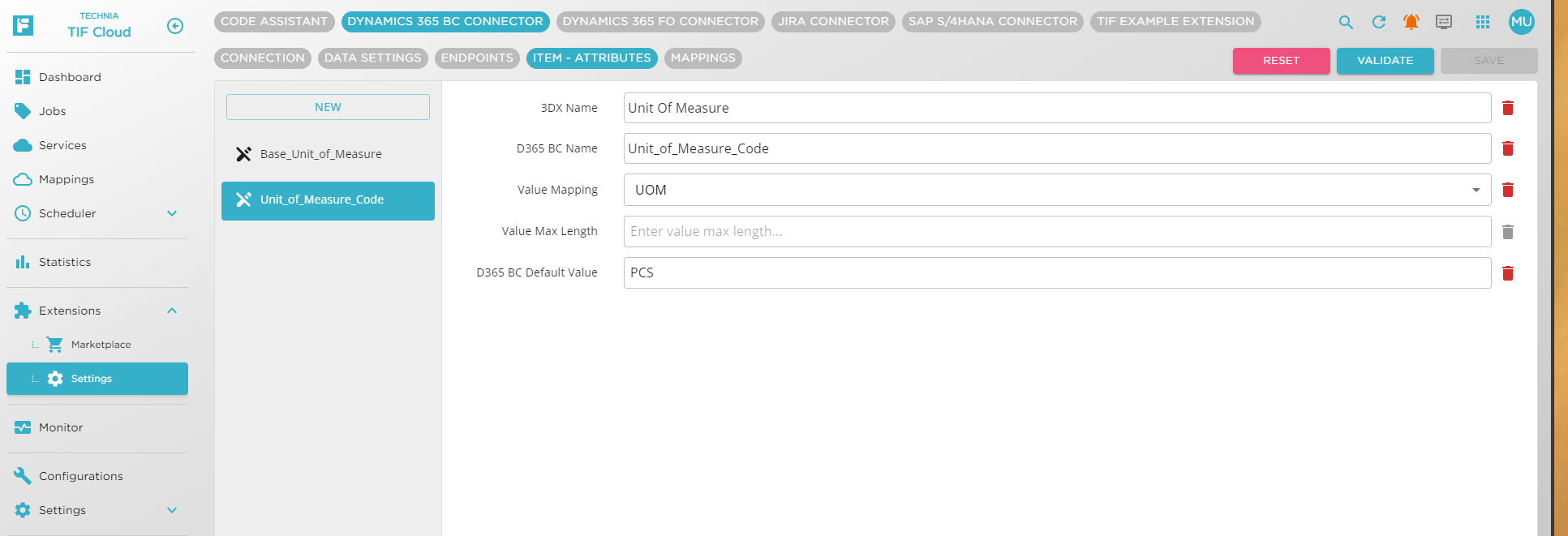Collapse the Extensions sidebar section
The image size is (1568, 536).
tap(172, 311)
